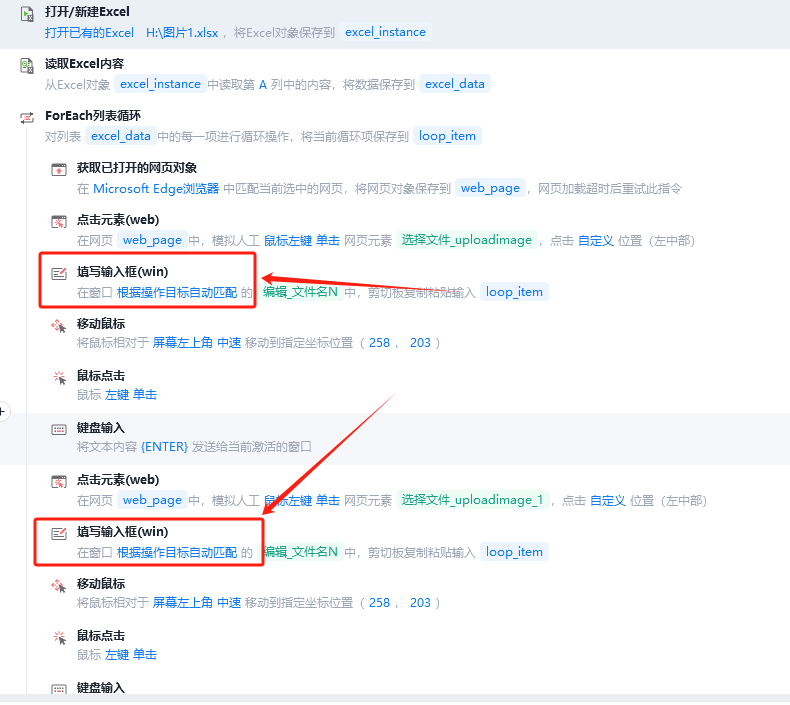Click 自定义 position link in first 点击元素(web) step
Image resolution: width=790 pixels, height=705 pixels.
point(596,241)
